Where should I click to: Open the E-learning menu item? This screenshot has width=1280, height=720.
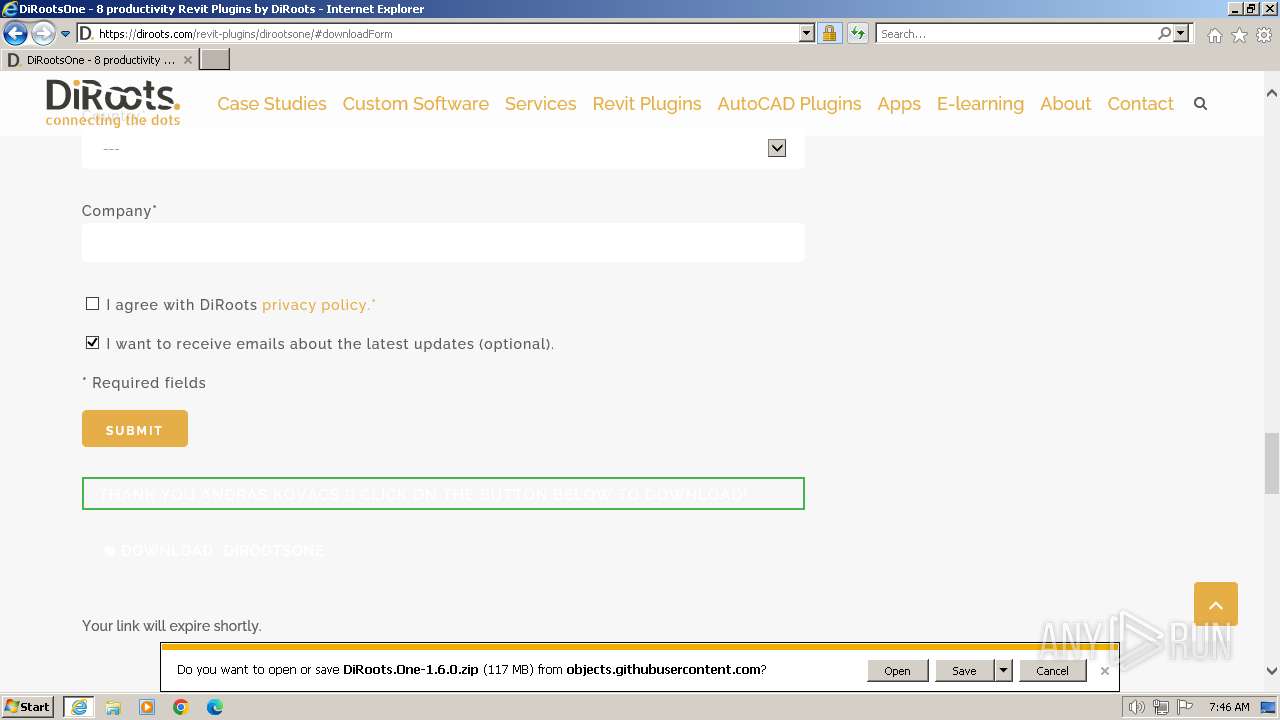pos(980,104)
